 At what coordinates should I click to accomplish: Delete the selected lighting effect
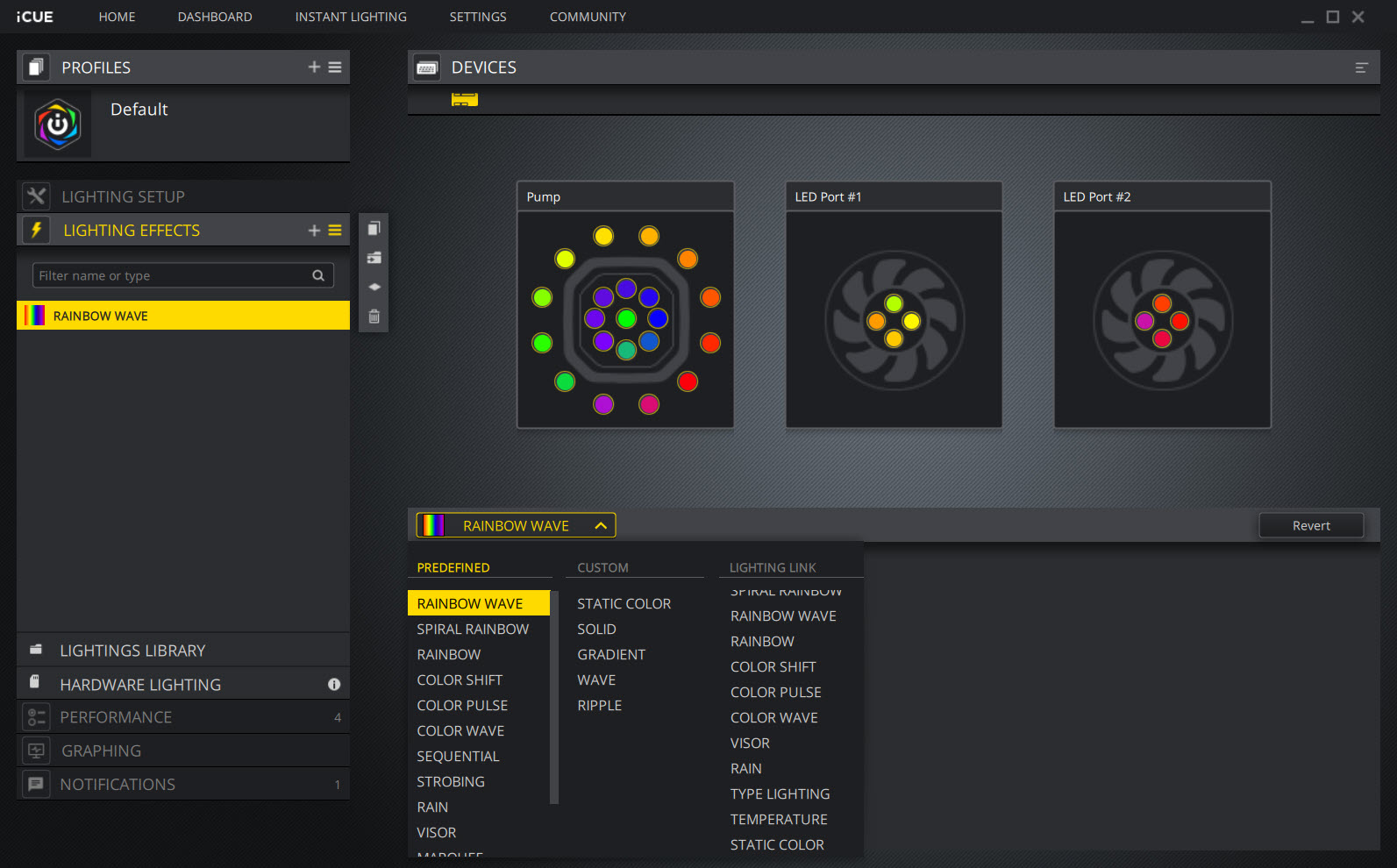pos(374,317)
